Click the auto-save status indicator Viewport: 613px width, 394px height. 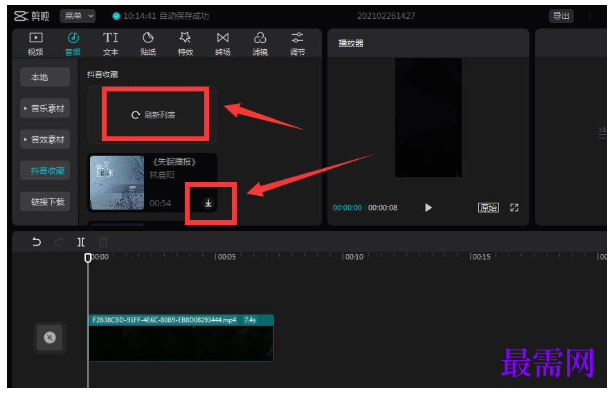(161, 16)
